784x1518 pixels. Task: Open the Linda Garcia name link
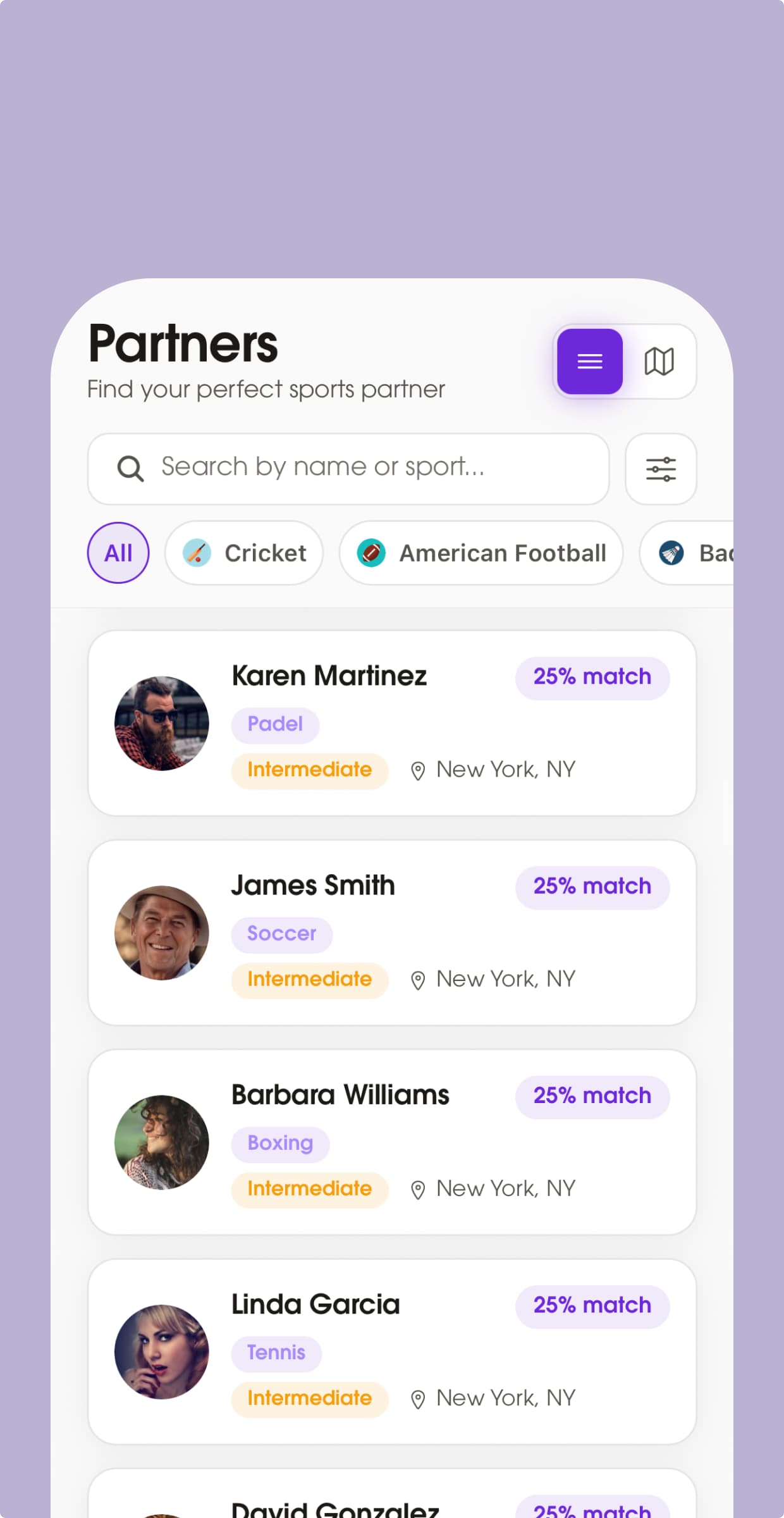(x=315, y=1304)
